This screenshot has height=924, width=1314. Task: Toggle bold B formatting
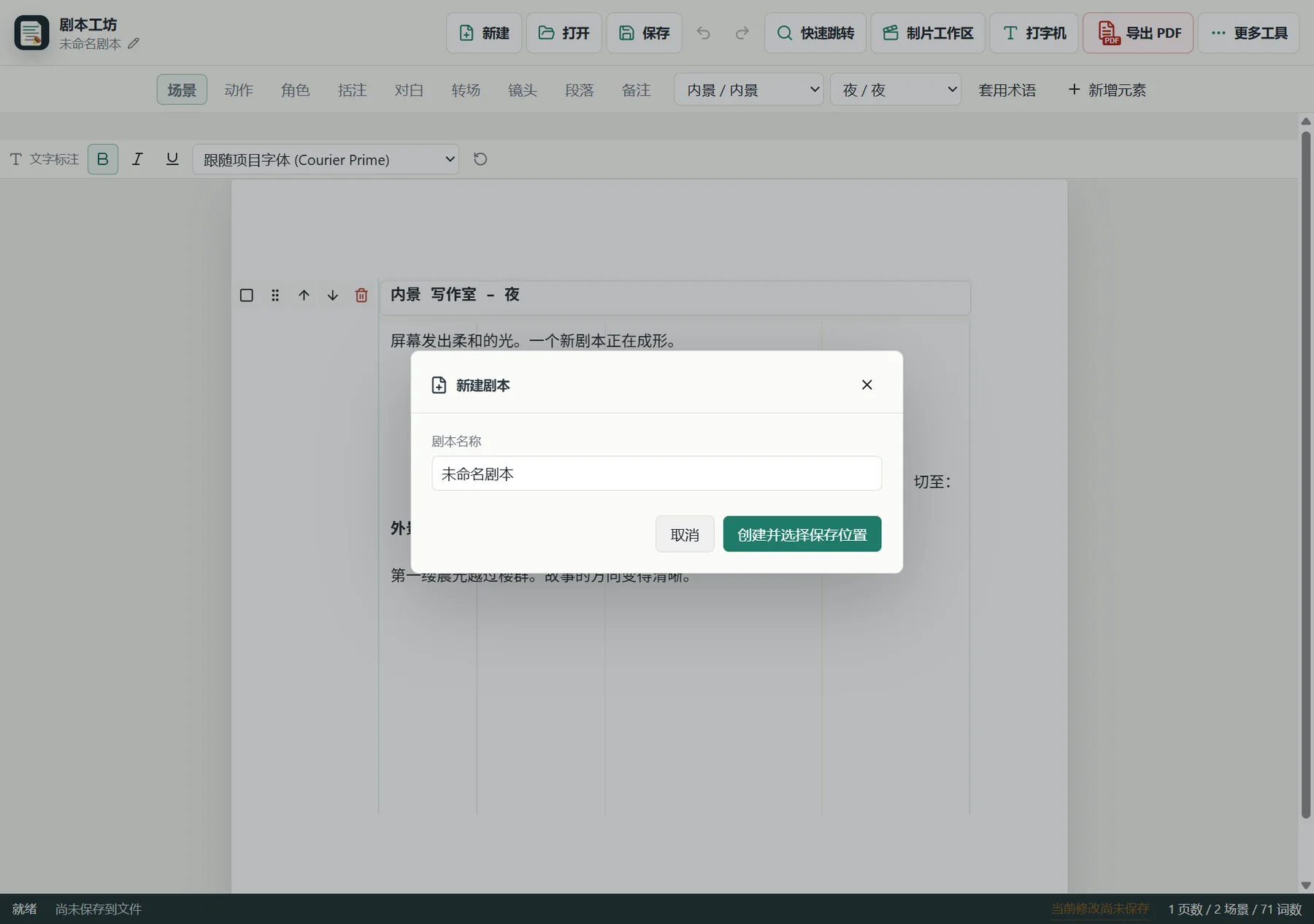point(103,159)
